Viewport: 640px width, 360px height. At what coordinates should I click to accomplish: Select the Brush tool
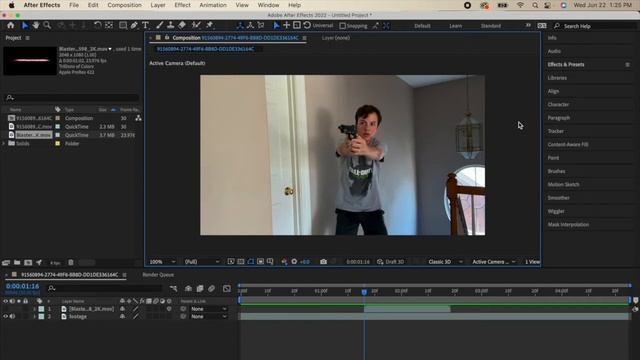[160, 25]
